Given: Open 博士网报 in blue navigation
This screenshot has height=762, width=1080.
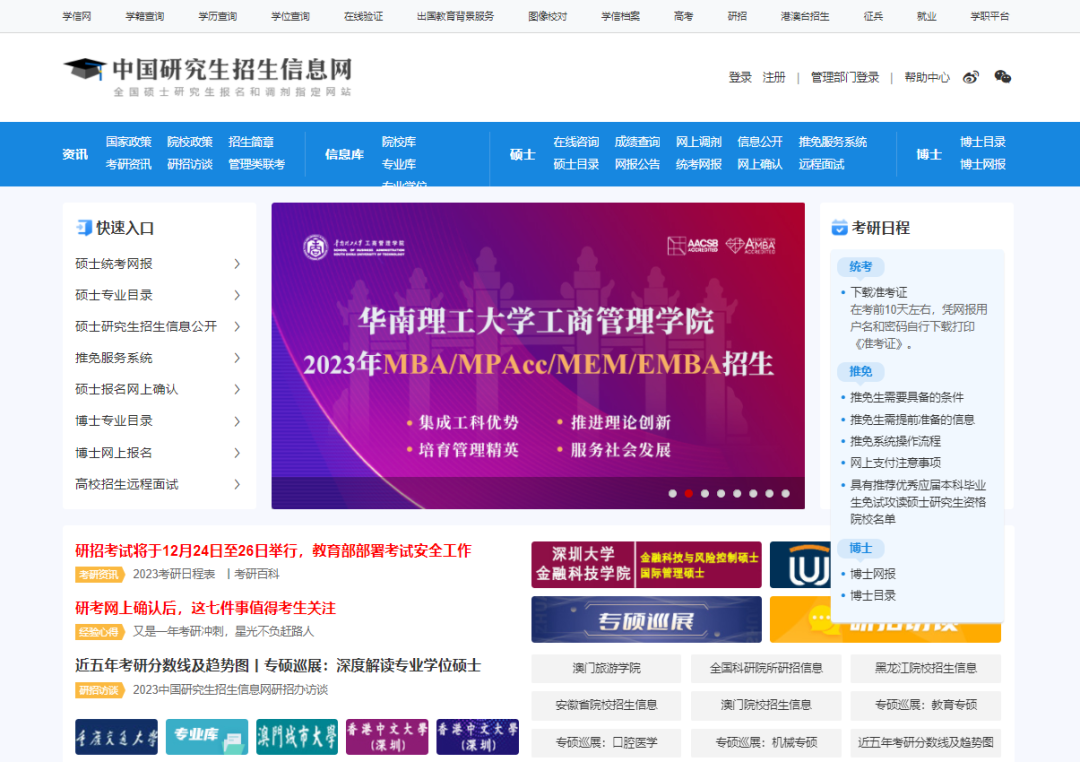Looking at the screenshot, I should pos(983,165).
